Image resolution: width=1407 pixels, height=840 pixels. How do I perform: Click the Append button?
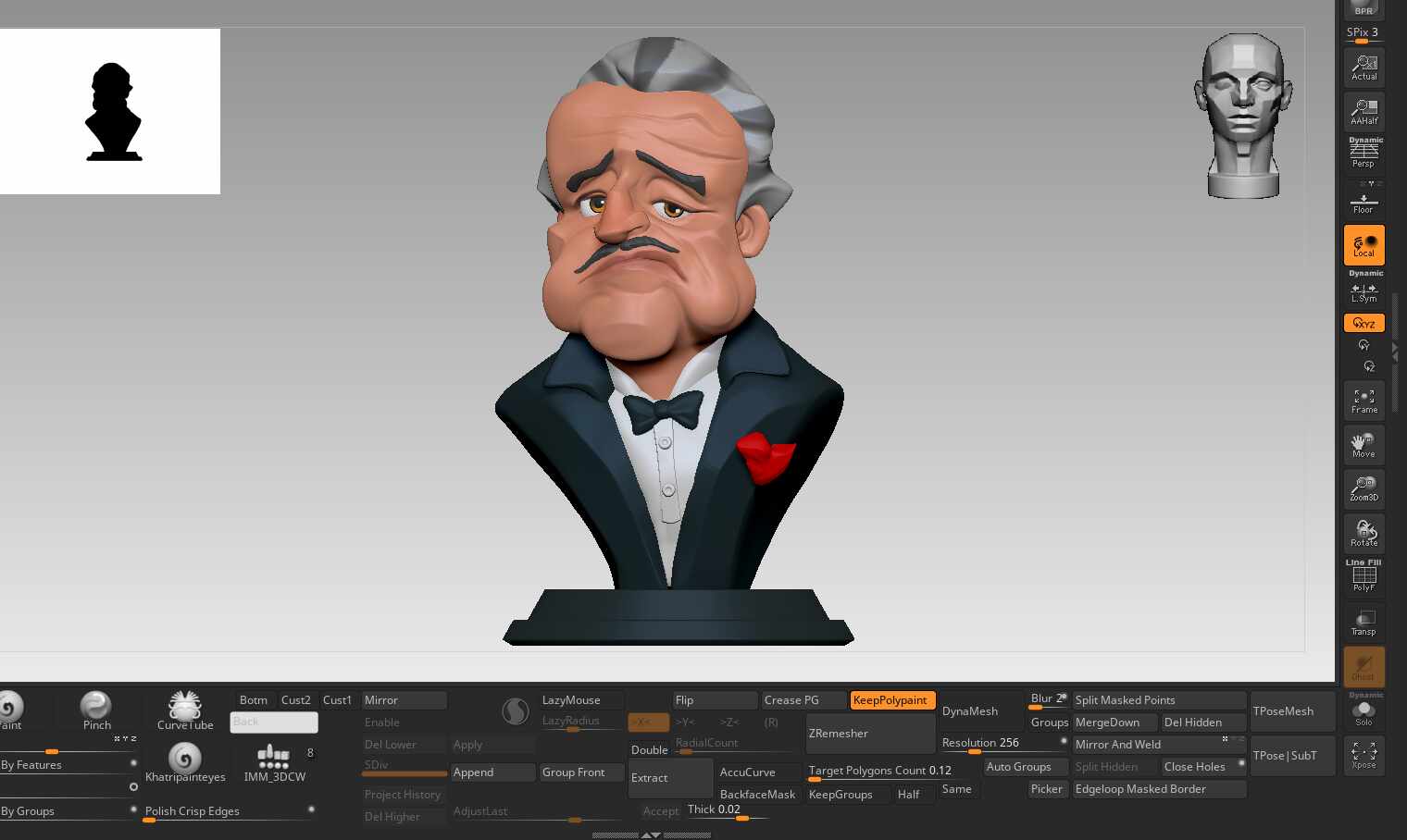(493, 772)
